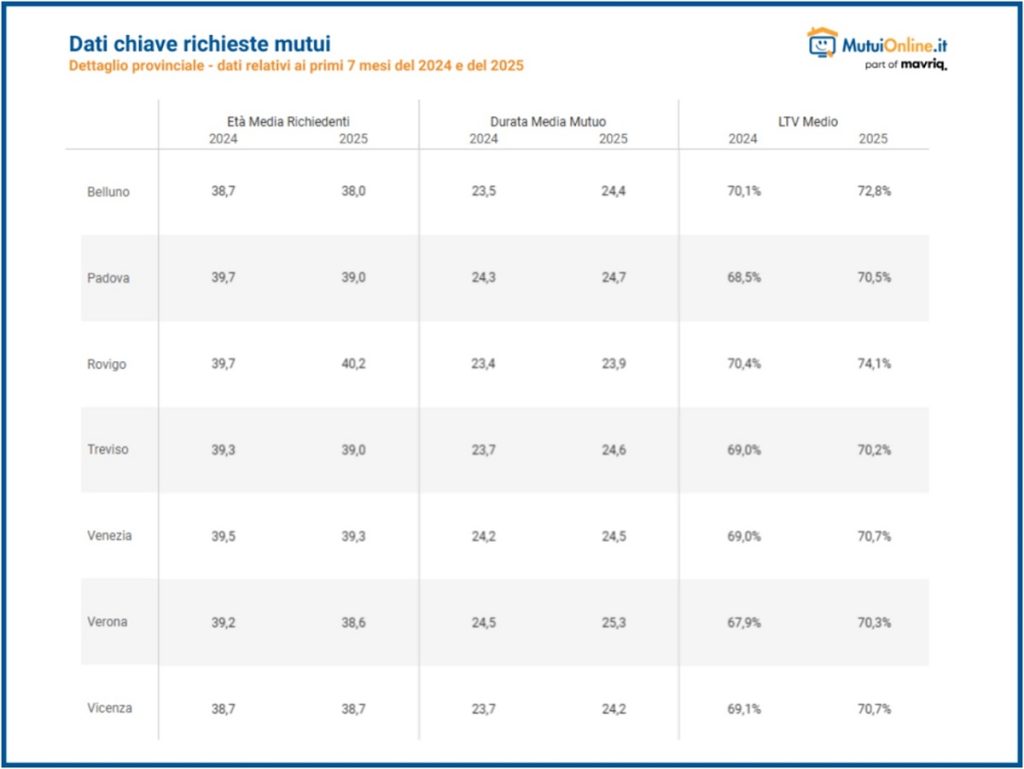
Task: Click Rovigo's 2025 average age 40,2
Action: (x=353, y=364)
